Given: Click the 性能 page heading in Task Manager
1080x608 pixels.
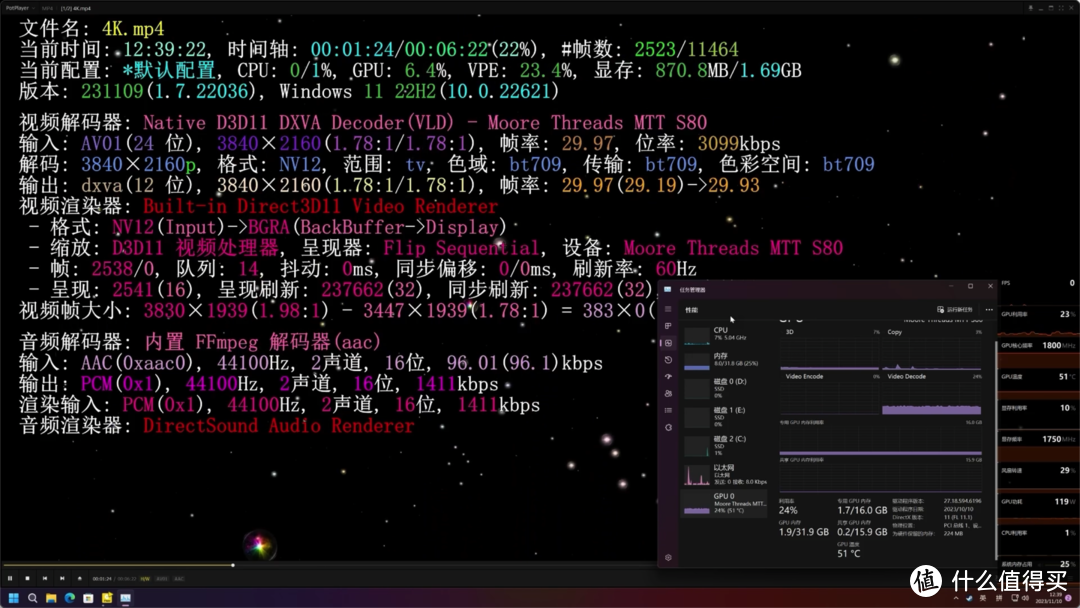Looking at the screenshot, I should 692,310.
